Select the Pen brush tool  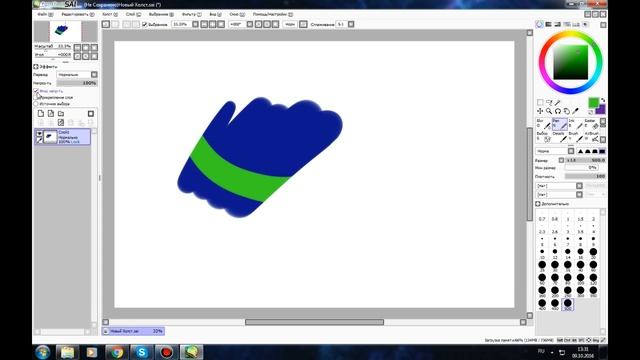coord(560,124)
